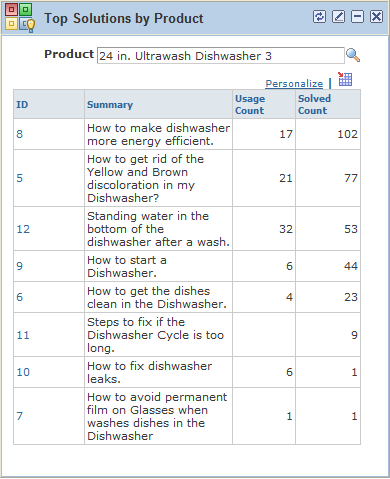
Task: Select 'How to make dishwasher more energy efficient.' text
Action: click(x=158, y=134)
